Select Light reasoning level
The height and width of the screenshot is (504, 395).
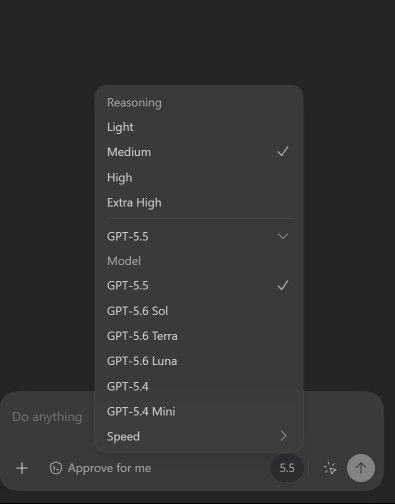click(x=199, y=127)
